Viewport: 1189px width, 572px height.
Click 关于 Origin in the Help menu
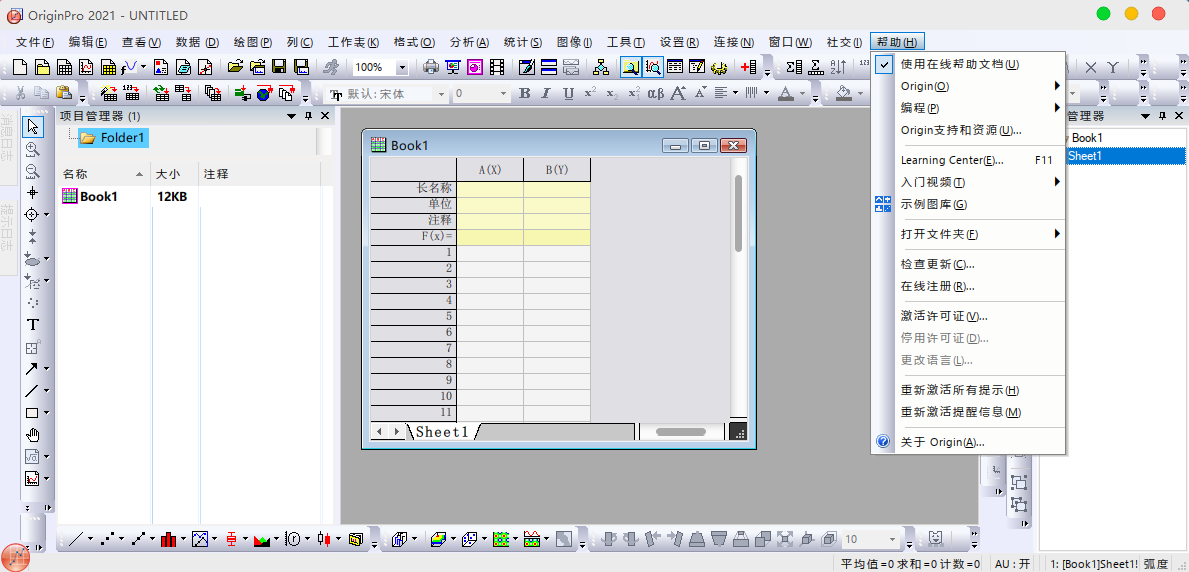(942, 442)
